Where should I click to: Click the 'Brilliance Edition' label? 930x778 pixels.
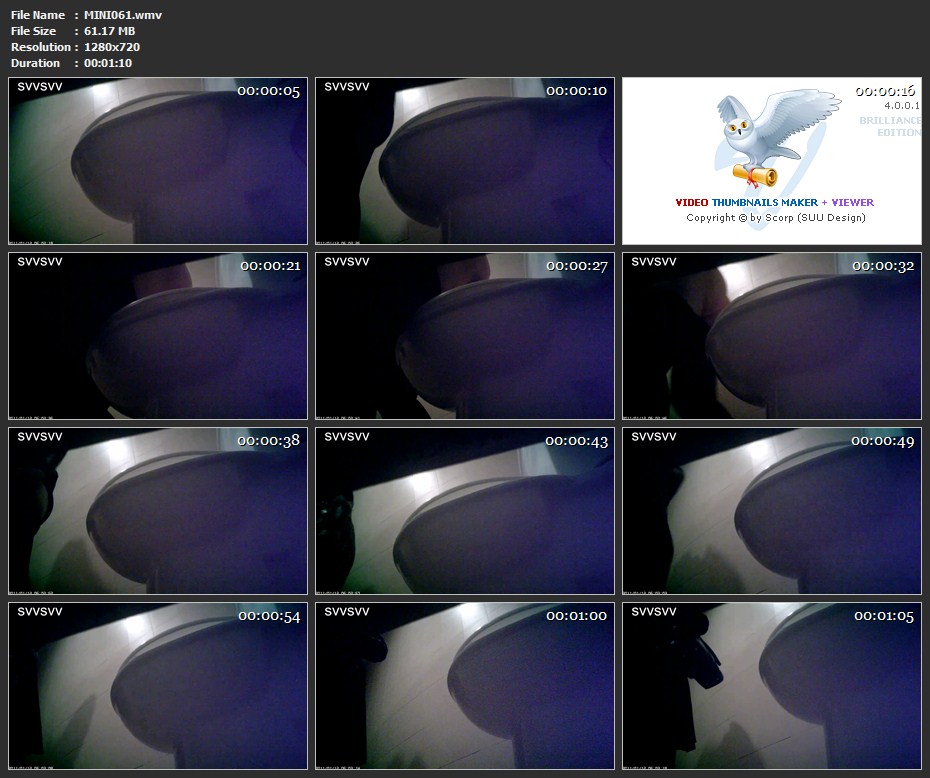pyautogui.click(x=890, y=126)
